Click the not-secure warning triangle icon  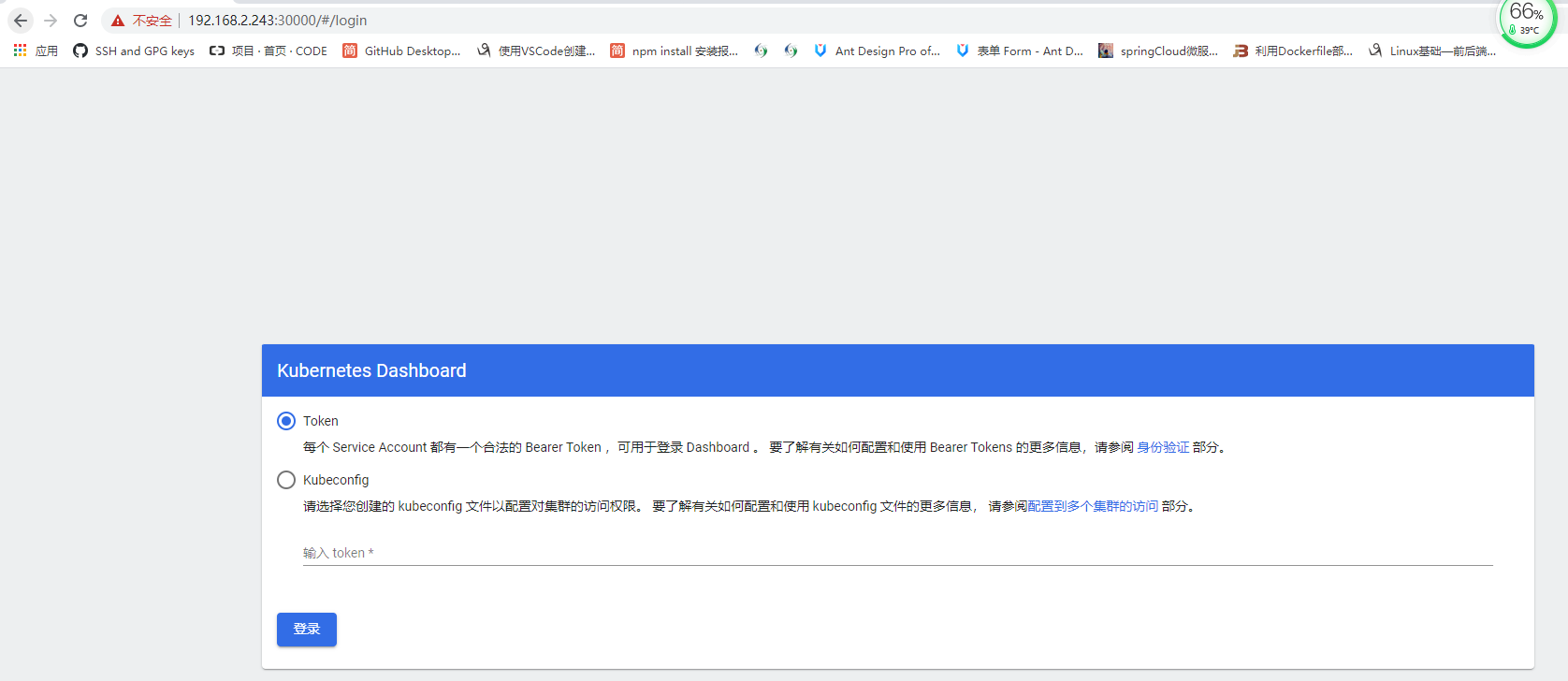pos(118,21)
